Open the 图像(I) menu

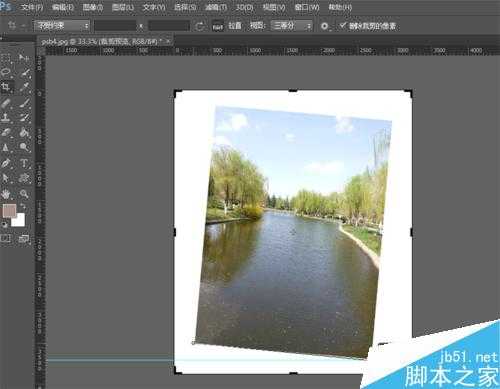(x=93, y=7)
